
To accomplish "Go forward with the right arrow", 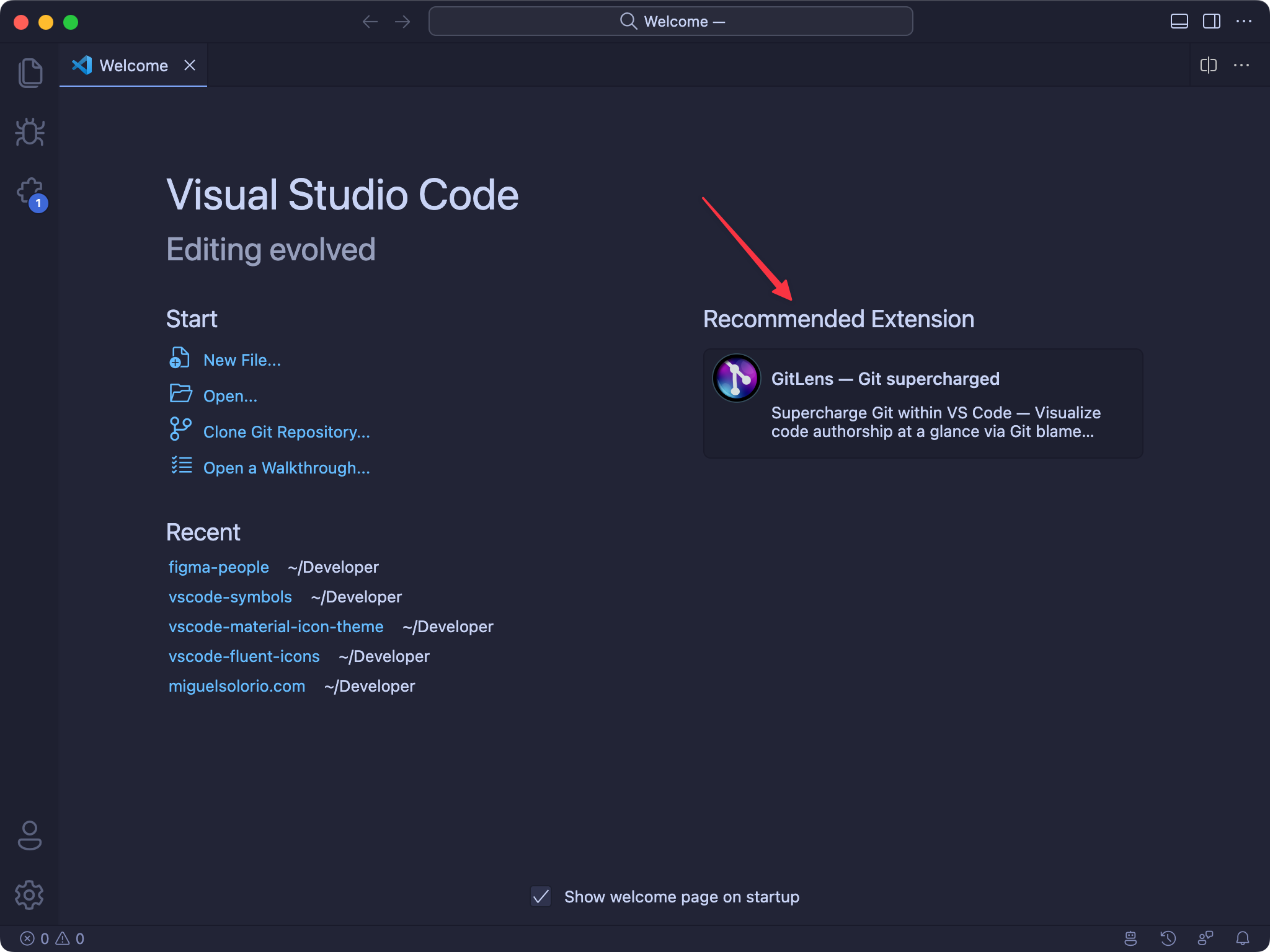I will (x=402, y=22).
